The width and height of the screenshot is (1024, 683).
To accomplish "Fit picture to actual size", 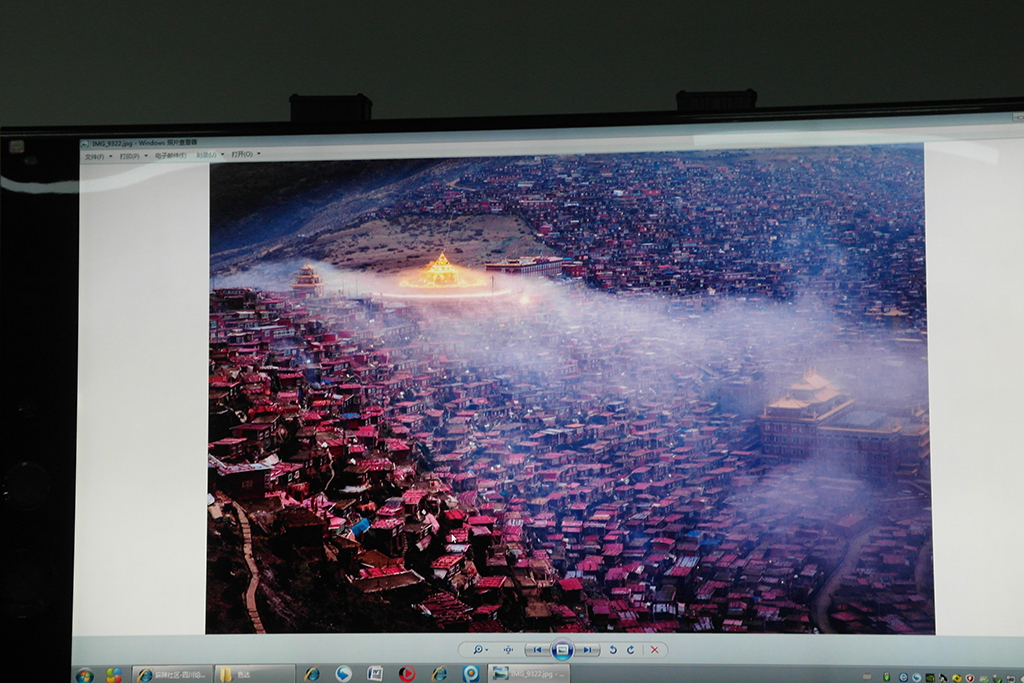I will point(508,650).
